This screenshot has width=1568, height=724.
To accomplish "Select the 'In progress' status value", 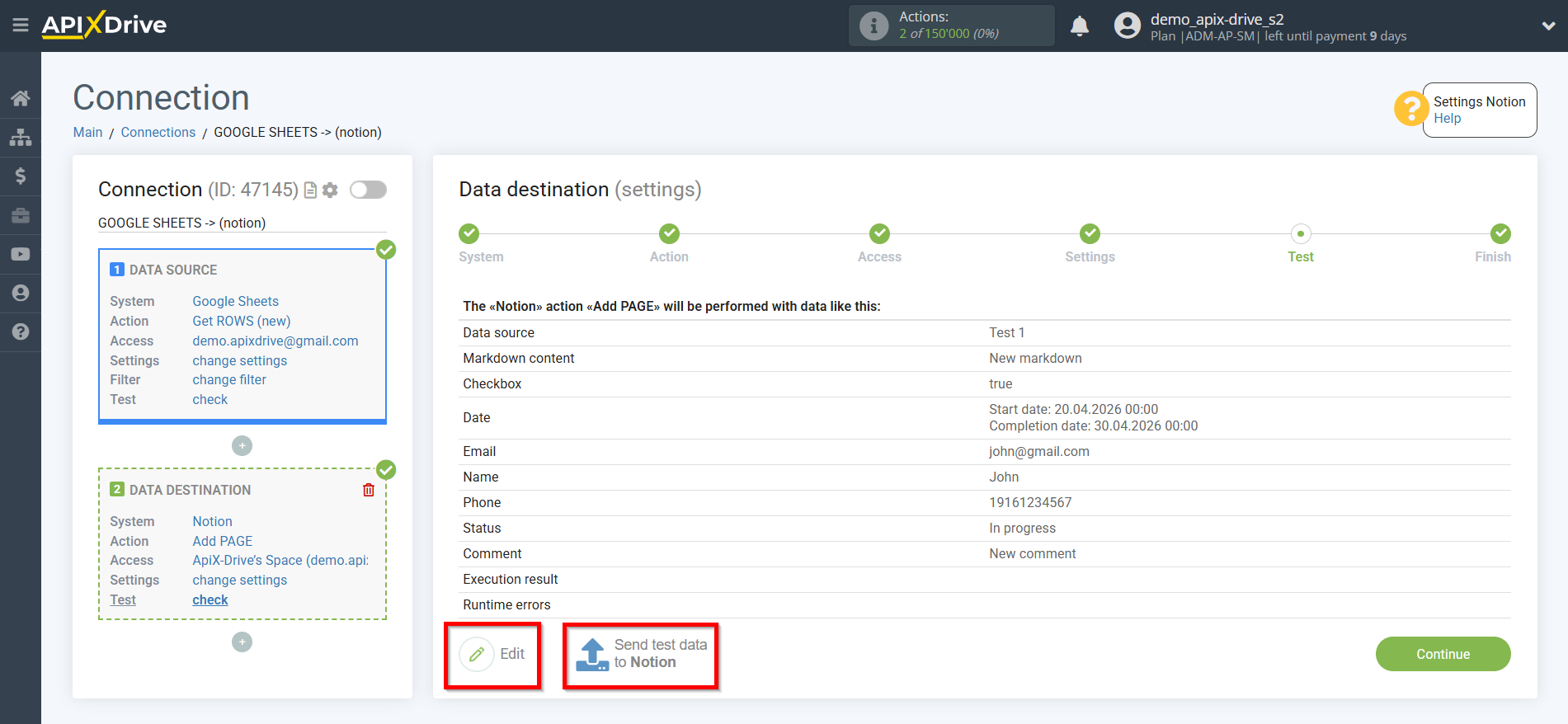I will tap(1022, 528).
